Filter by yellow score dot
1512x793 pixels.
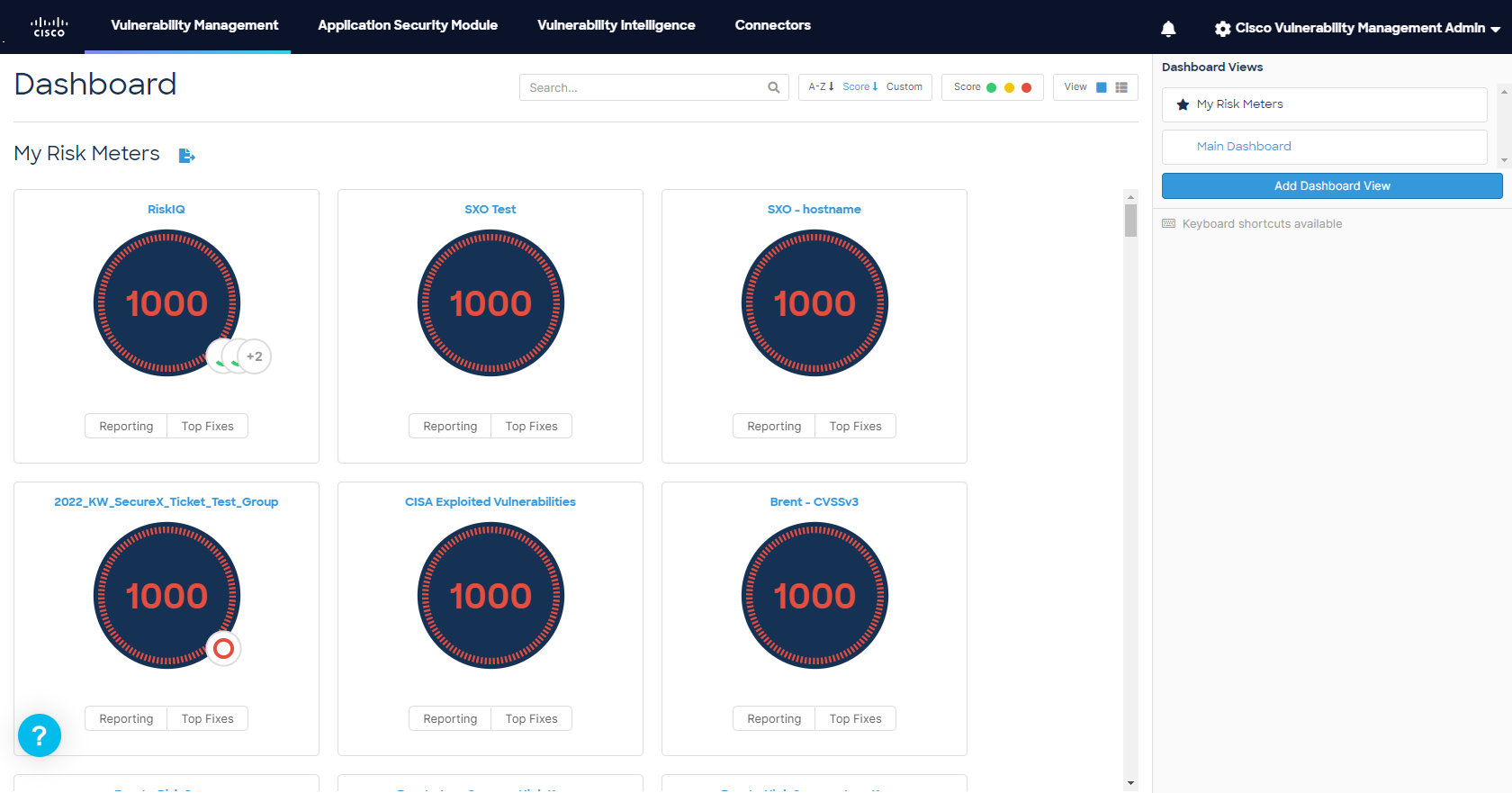tap(1009, 87)
